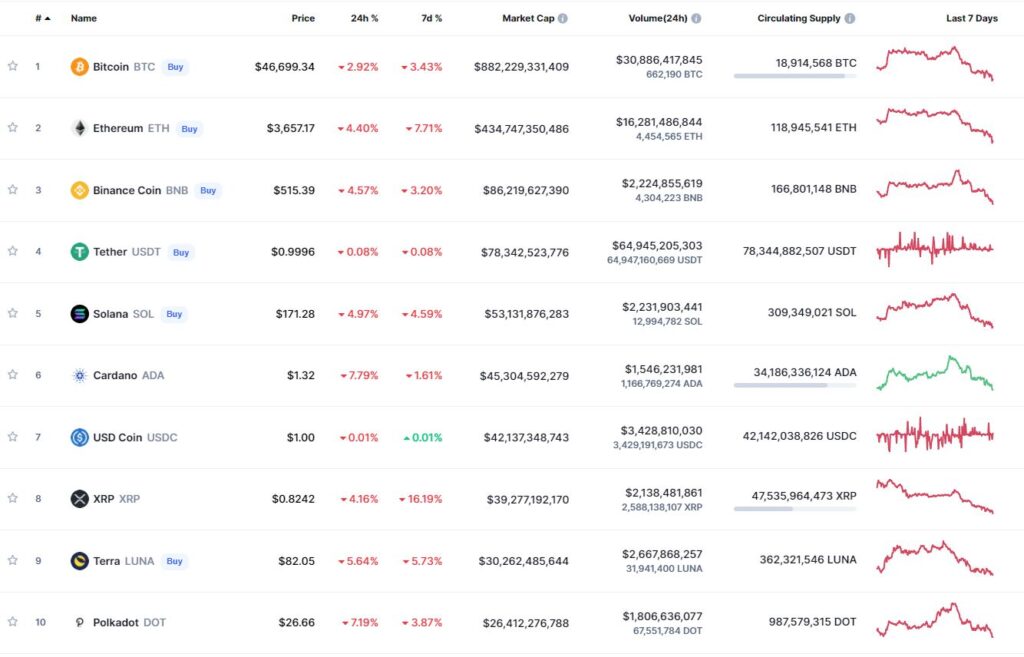Open the Polkadot DOT coin page
Viewport: 1024px width, 657px height.
(129, 622)
